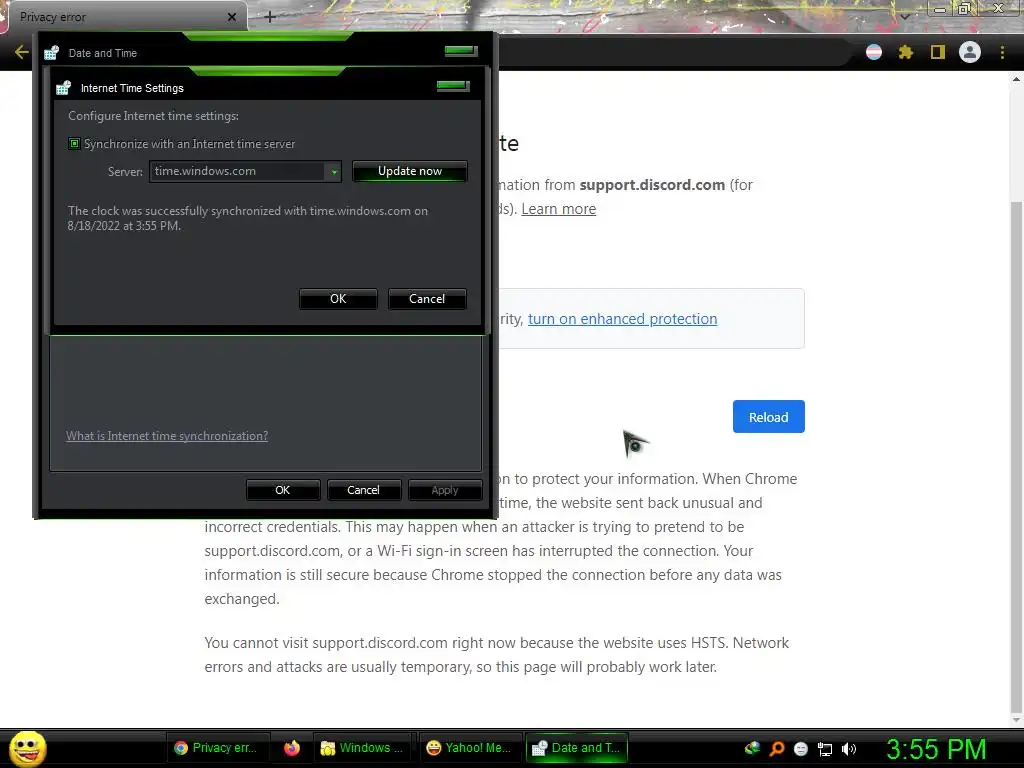
Task: Click the round gray tray icon
Action: tap(801, 749)
